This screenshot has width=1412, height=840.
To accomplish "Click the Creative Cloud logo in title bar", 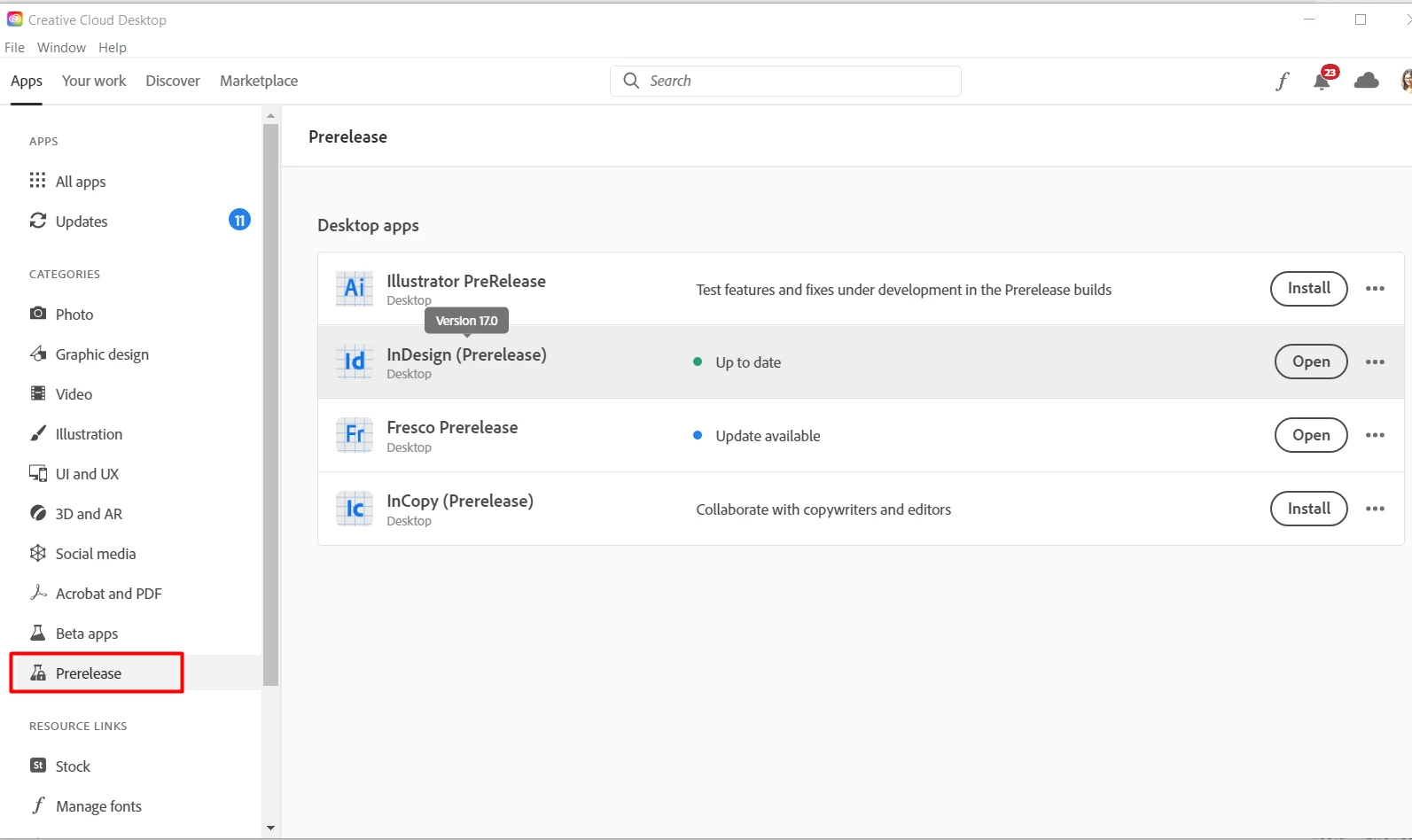I will [x=15, y=19].
